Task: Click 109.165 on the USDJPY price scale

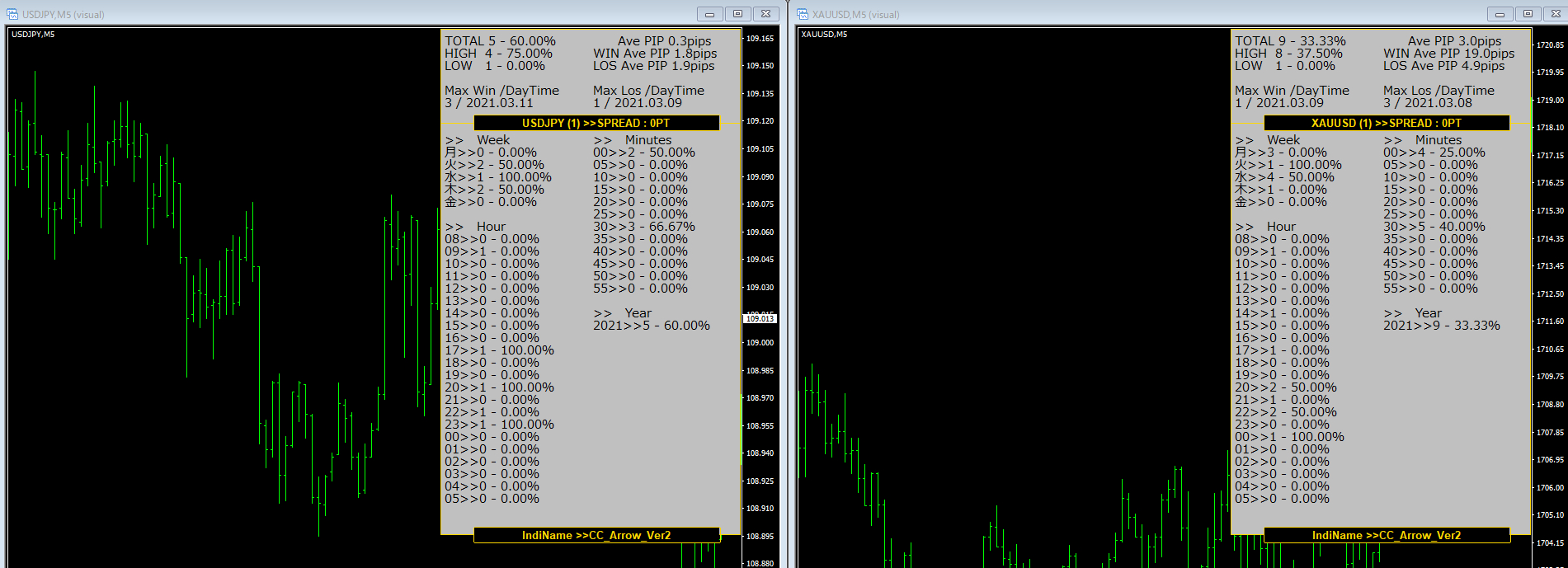Action: coord(760,39)
